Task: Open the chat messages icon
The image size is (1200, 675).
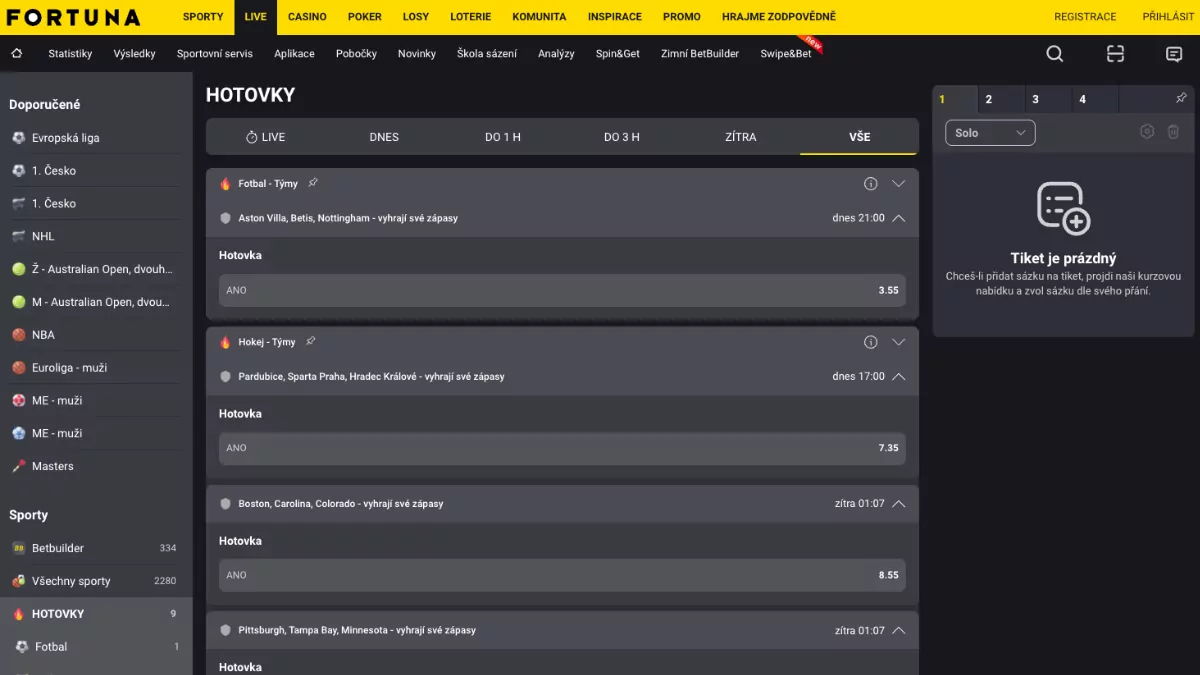Action: (1174, 54)
